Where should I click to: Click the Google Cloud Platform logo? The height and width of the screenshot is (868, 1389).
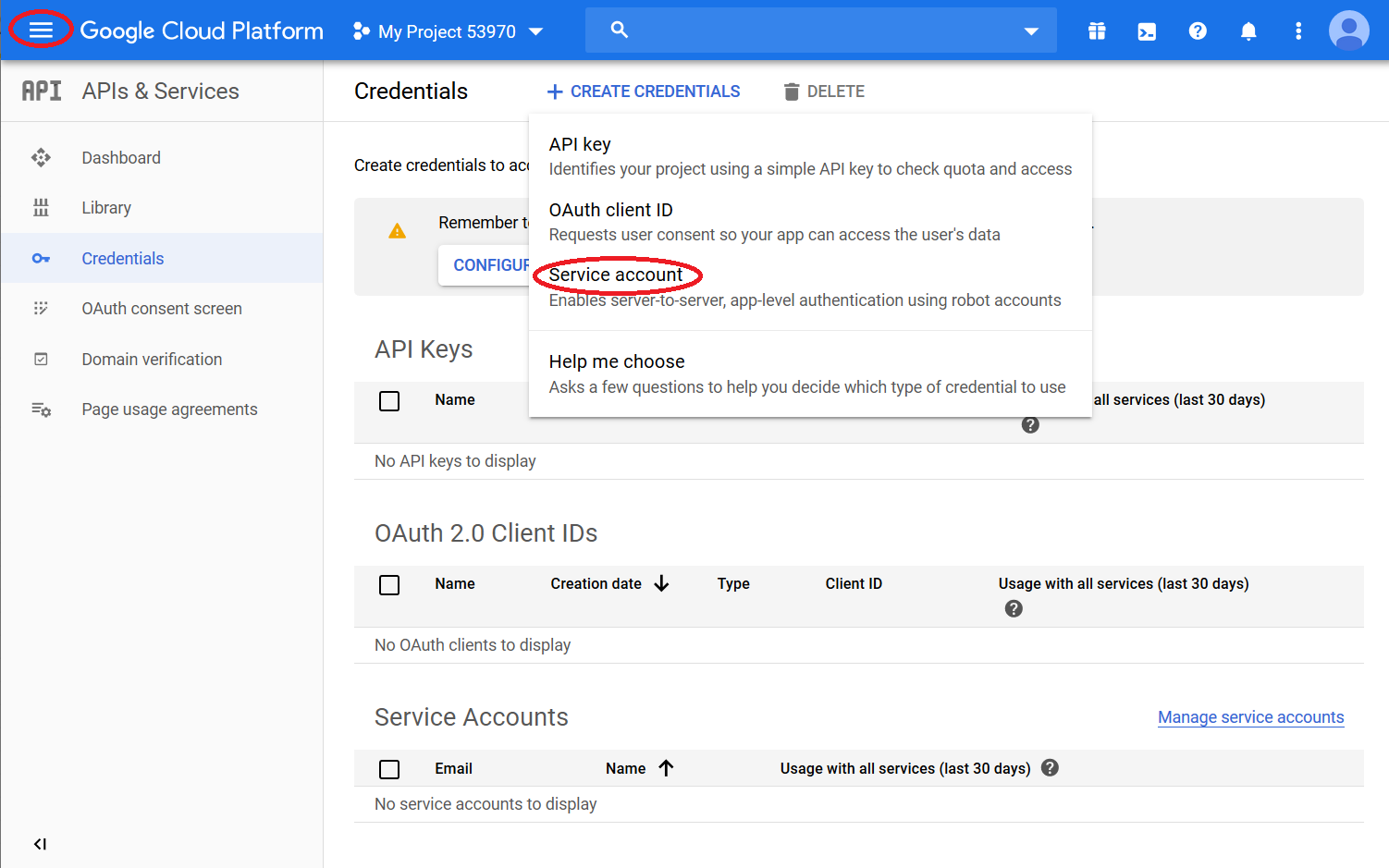[202, 31]
